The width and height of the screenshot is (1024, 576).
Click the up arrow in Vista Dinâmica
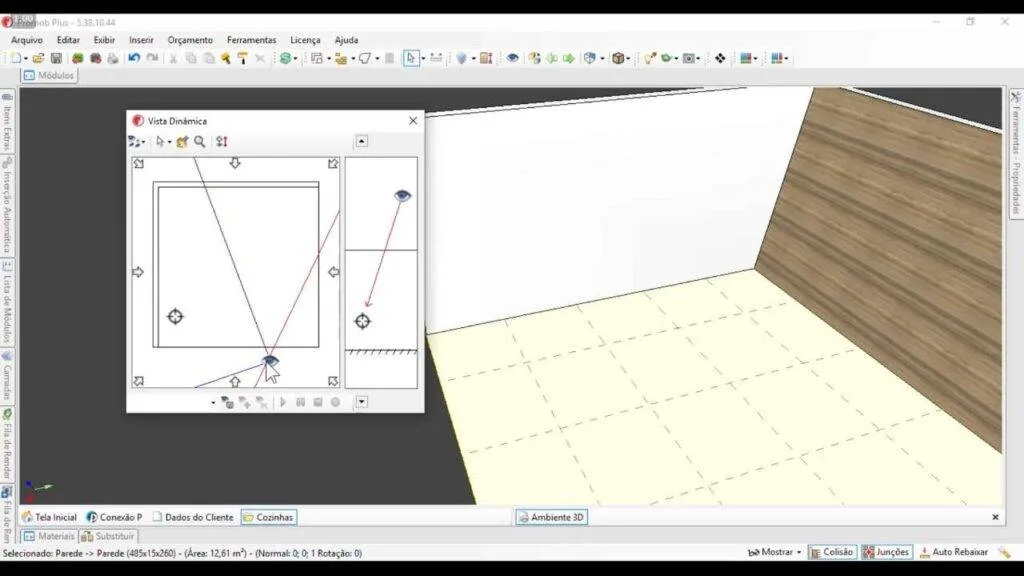coord(362,141)
